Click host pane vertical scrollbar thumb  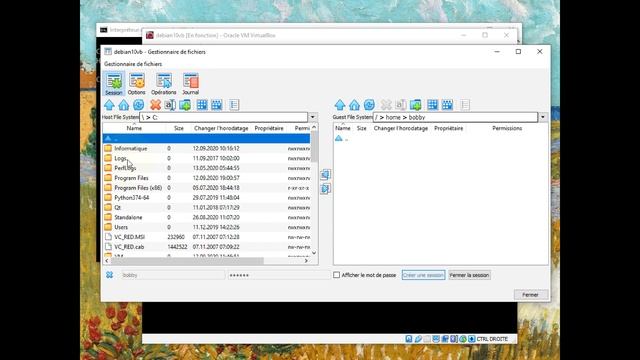314,147
